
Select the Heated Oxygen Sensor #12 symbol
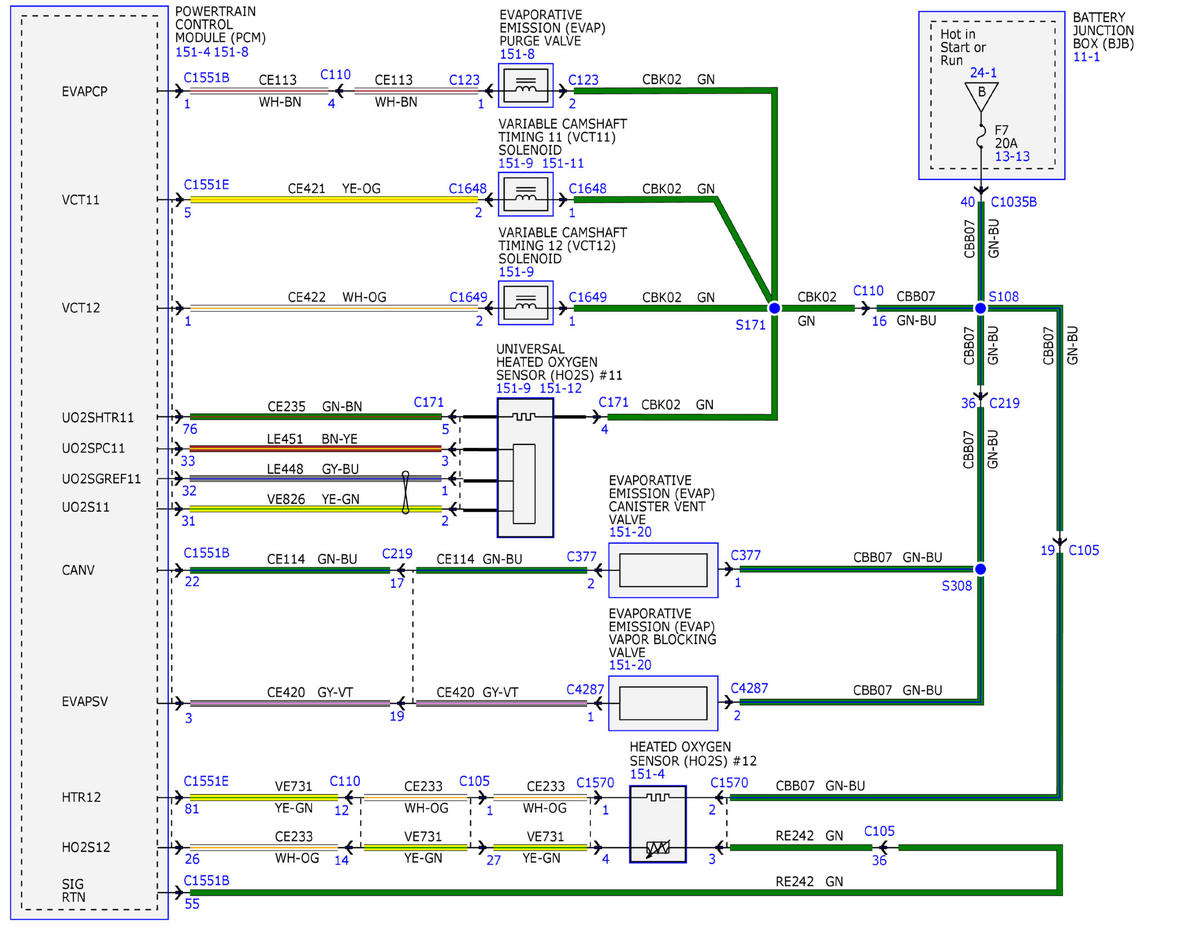(658, 824)
